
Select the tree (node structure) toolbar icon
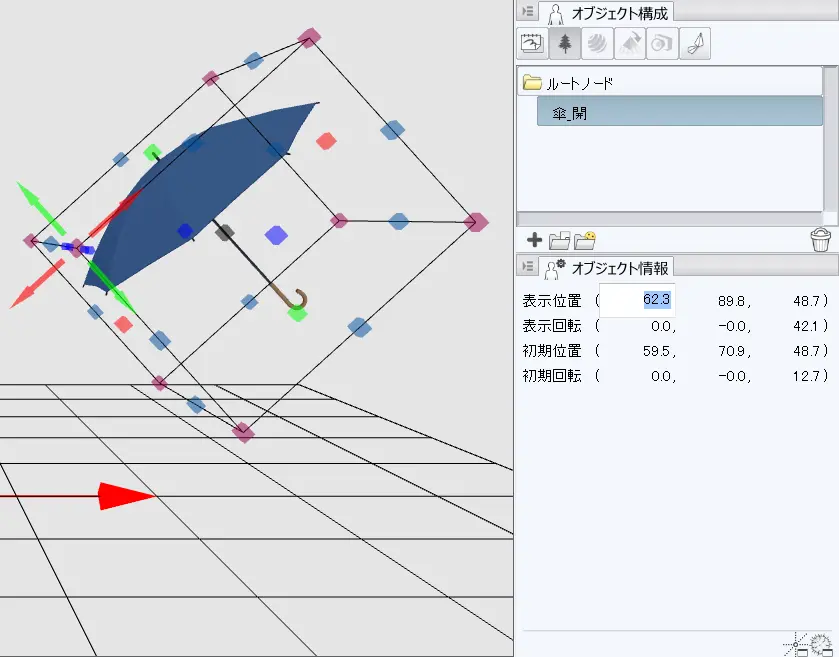pos(565,43)
